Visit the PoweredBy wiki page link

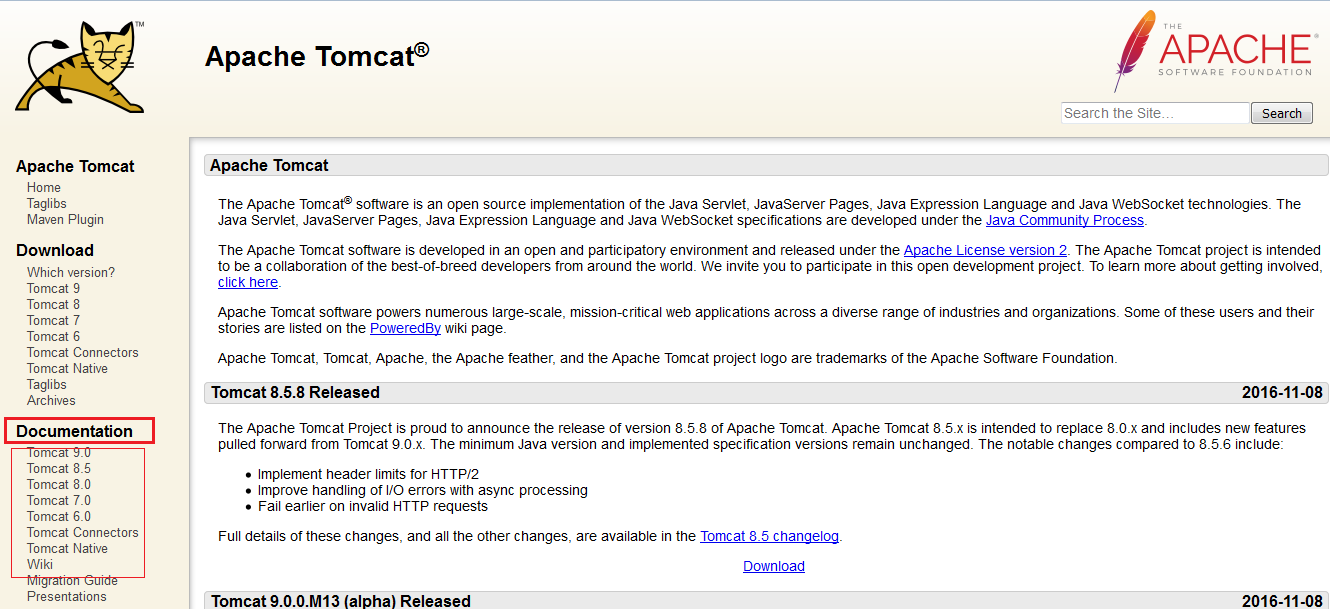pyautogui.click(x=405, y=328)
